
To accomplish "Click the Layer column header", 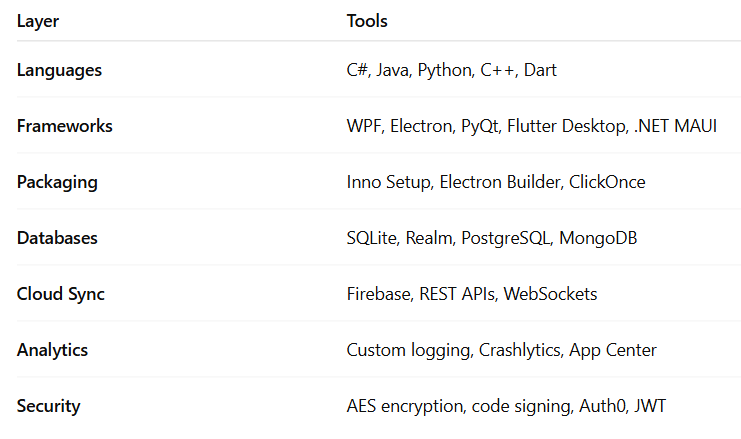I will (38, 21).
